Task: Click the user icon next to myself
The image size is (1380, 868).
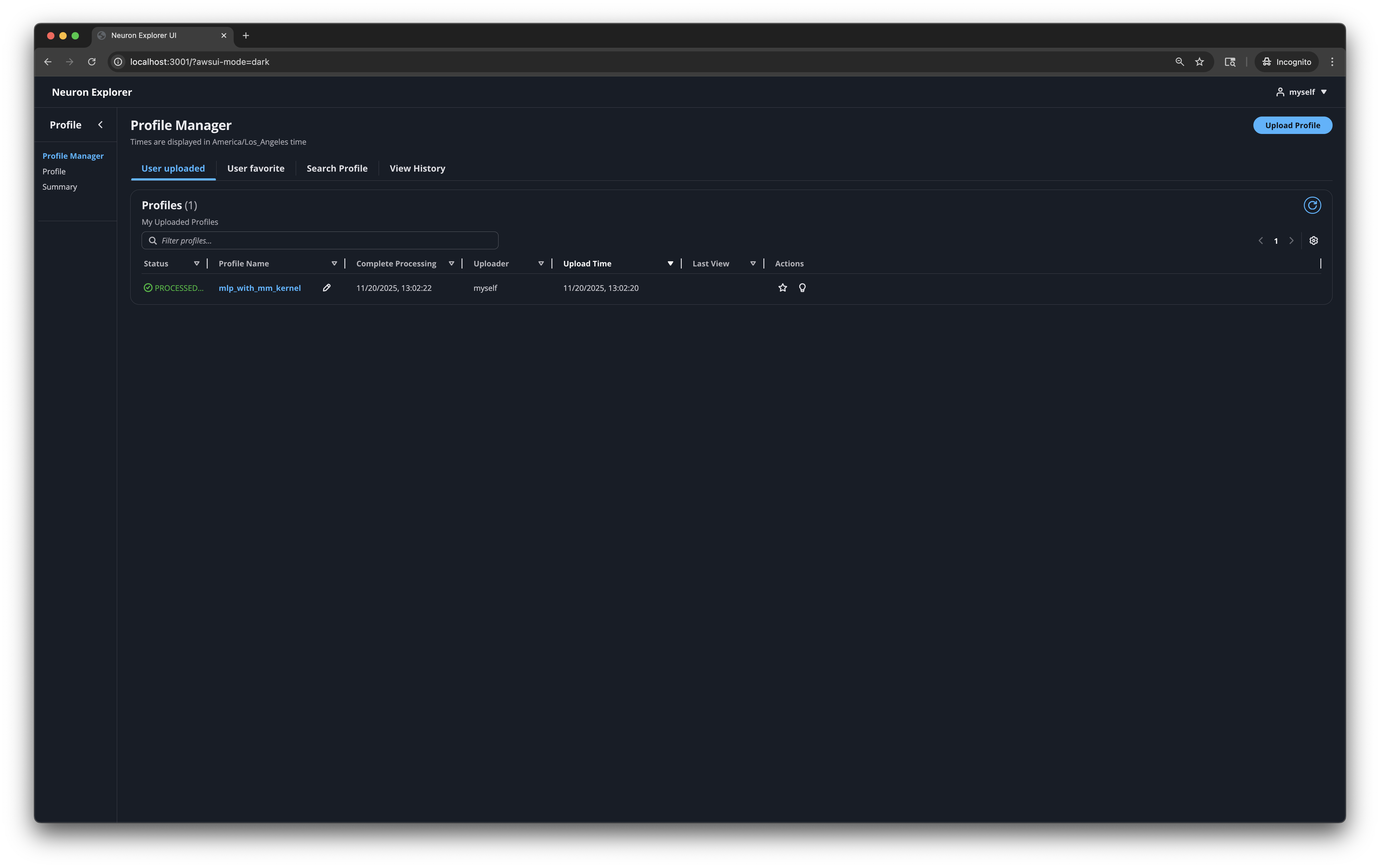Action: [x=1281, y=92]
